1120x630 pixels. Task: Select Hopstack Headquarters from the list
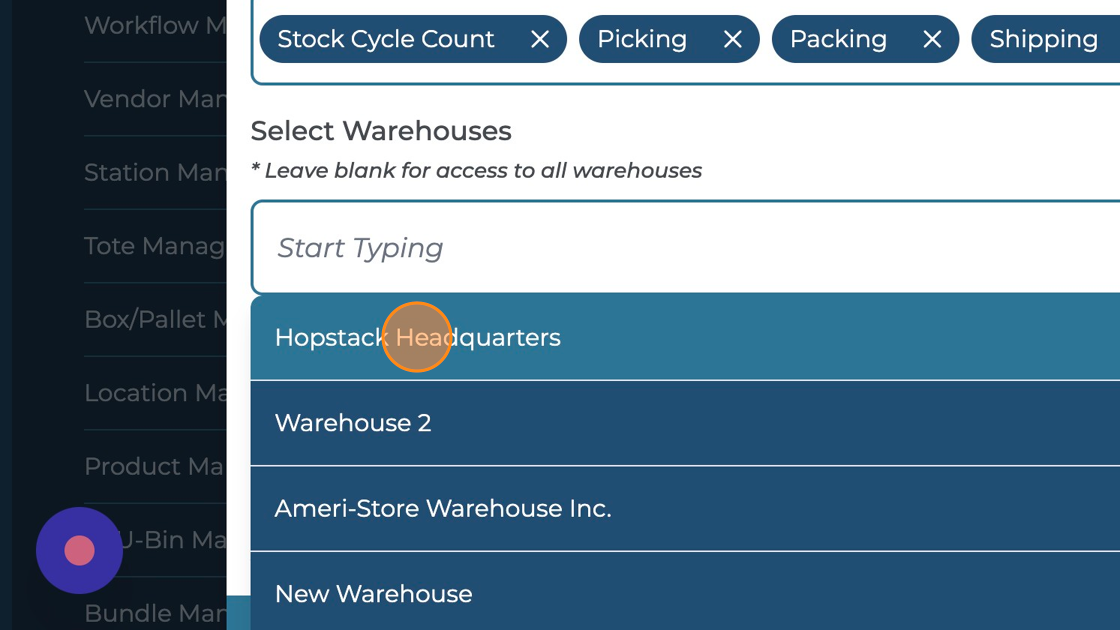pyautogui.click(x=417, y=337)
